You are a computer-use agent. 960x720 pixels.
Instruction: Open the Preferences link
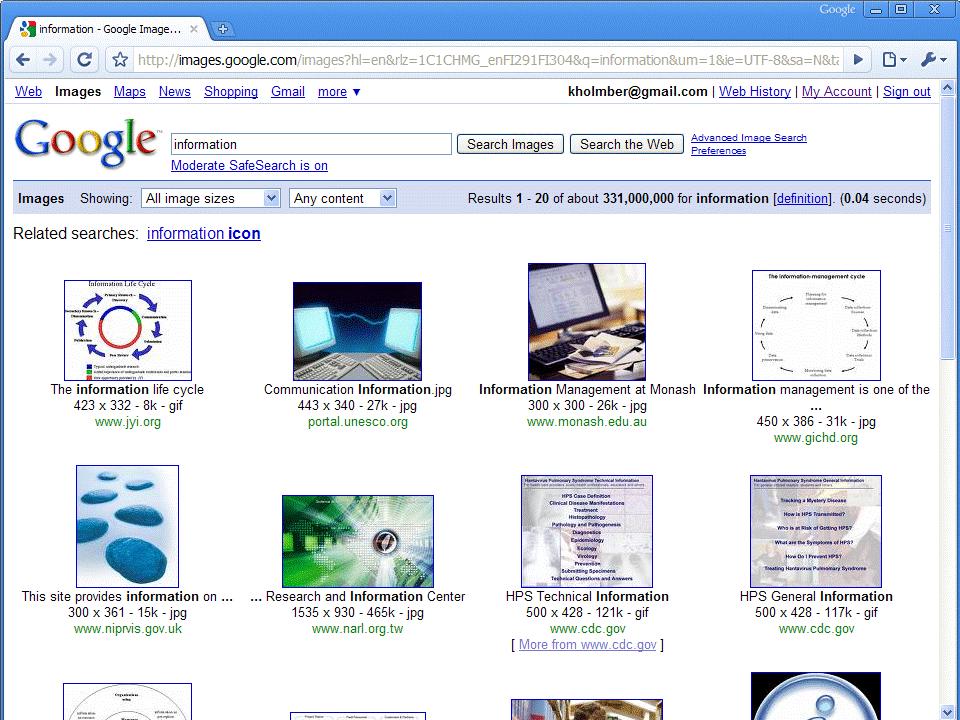719,151
